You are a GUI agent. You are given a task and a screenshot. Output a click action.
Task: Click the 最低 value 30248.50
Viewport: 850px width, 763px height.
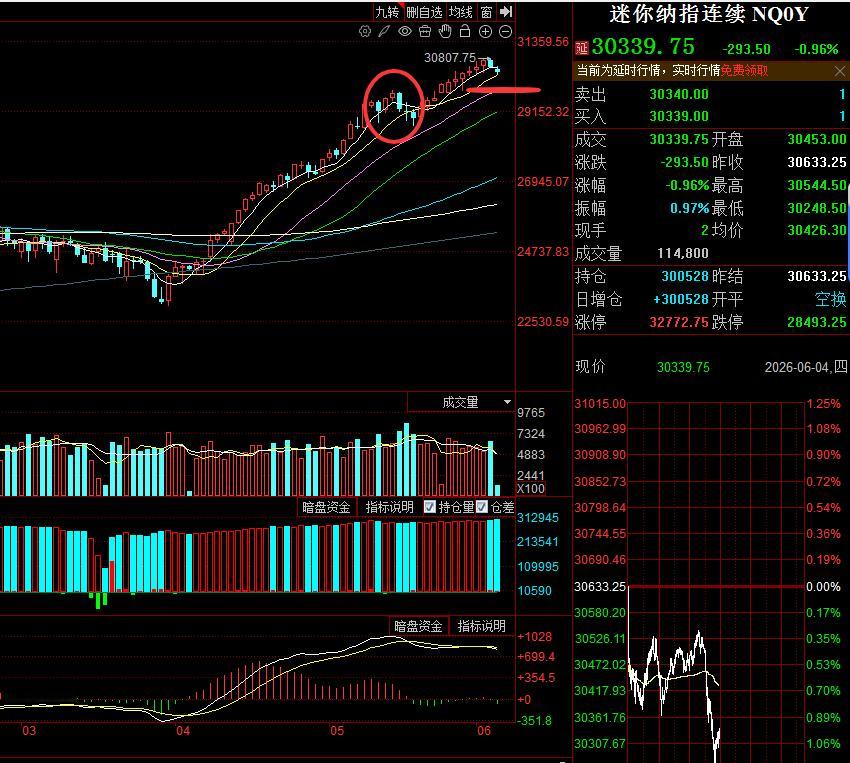816,208
